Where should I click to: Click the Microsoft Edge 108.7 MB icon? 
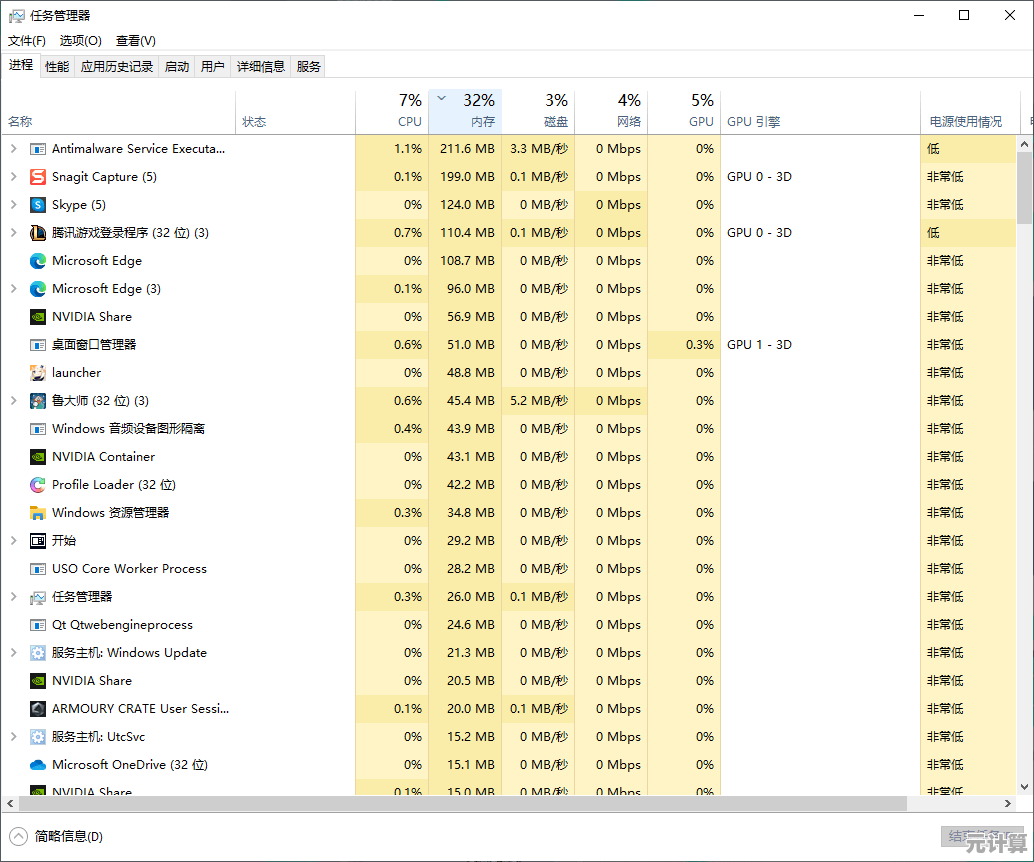point(38,261)
